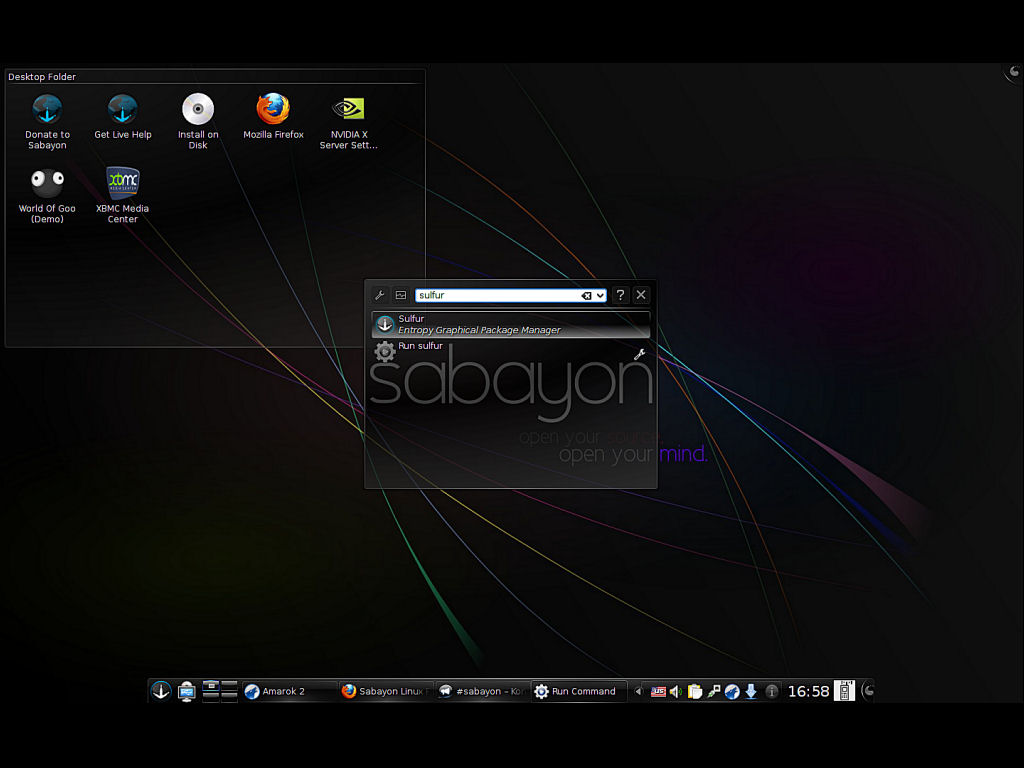1024x768 pixels.
Task: Click the Run sulfur command result
Action: pos(420,345)
